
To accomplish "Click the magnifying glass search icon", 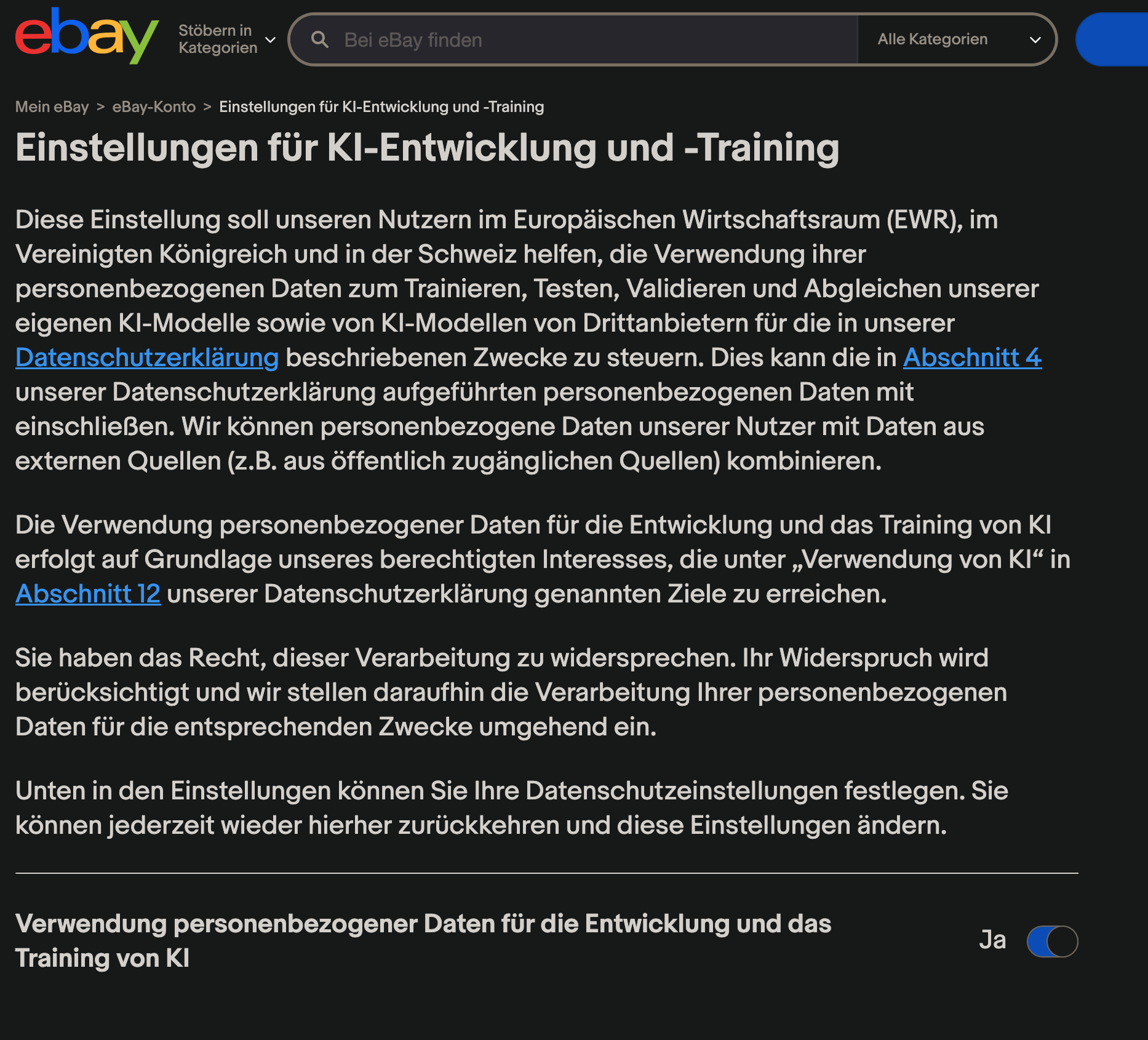I will (x=319, y=39).
